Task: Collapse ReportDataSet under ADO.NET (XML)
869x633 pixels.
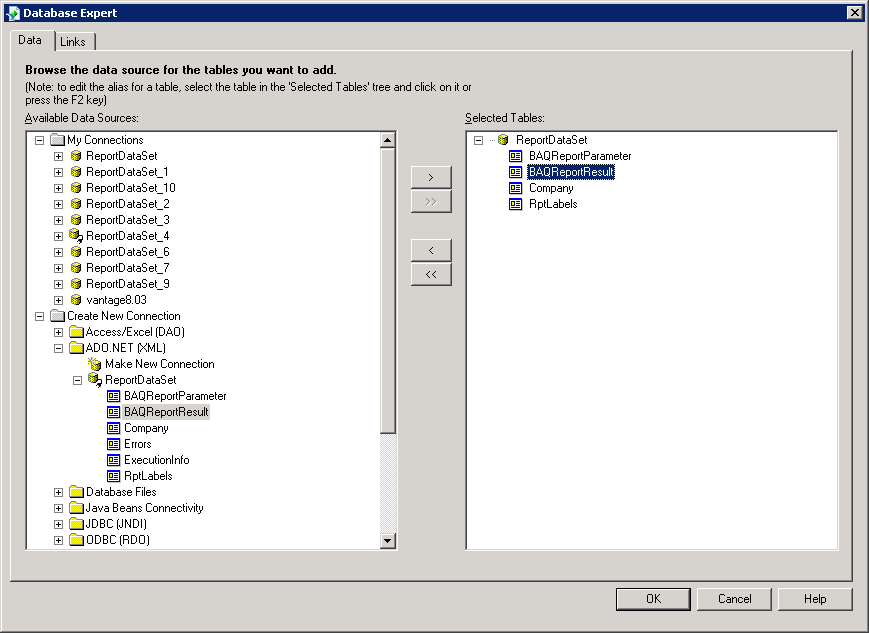Action: coord(78,380)
